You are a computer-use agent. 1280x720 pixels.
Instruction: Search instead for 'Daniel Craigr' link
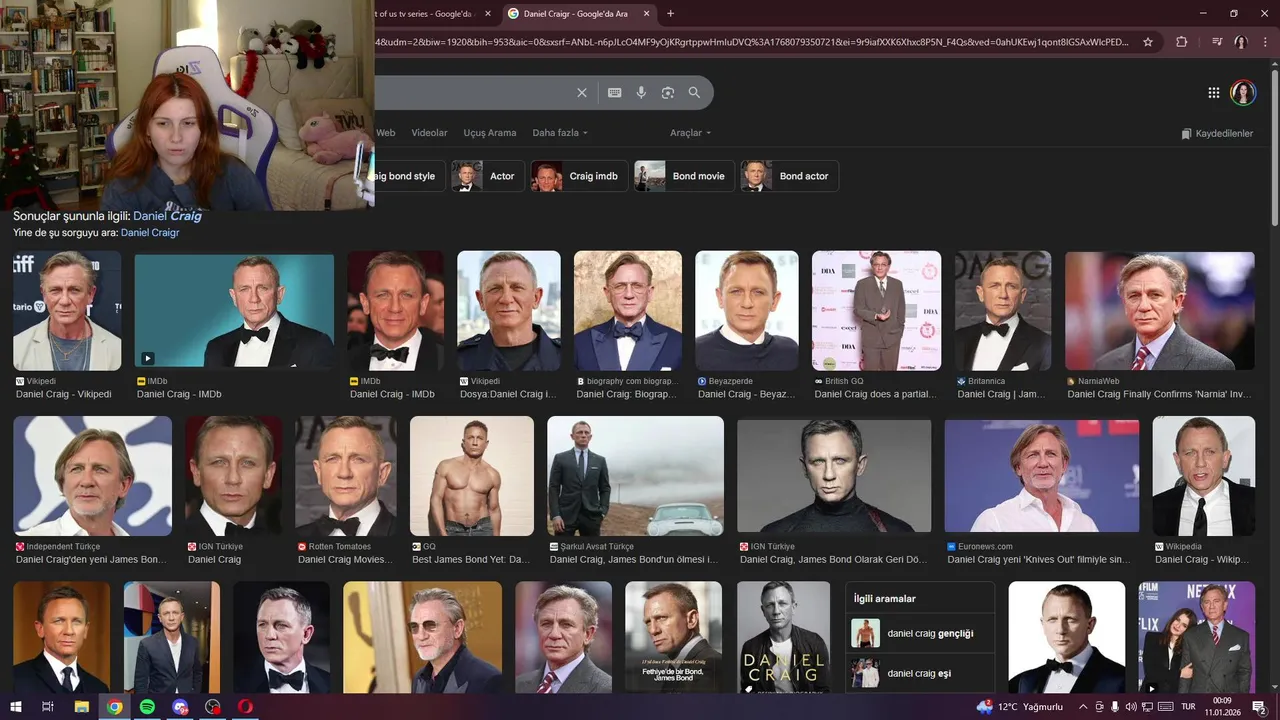tap(150, 233)
